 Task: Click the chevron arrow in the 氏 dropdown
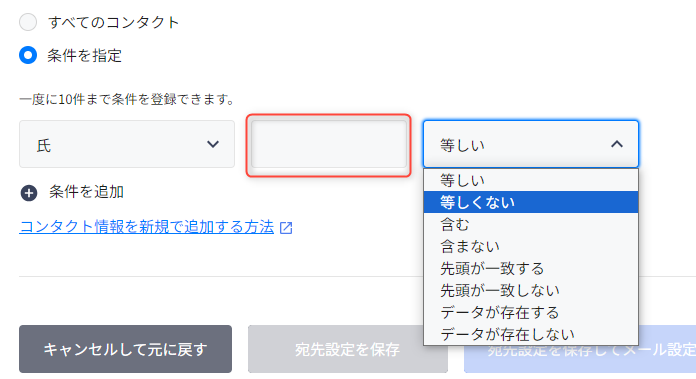click(x=213, y=144)
